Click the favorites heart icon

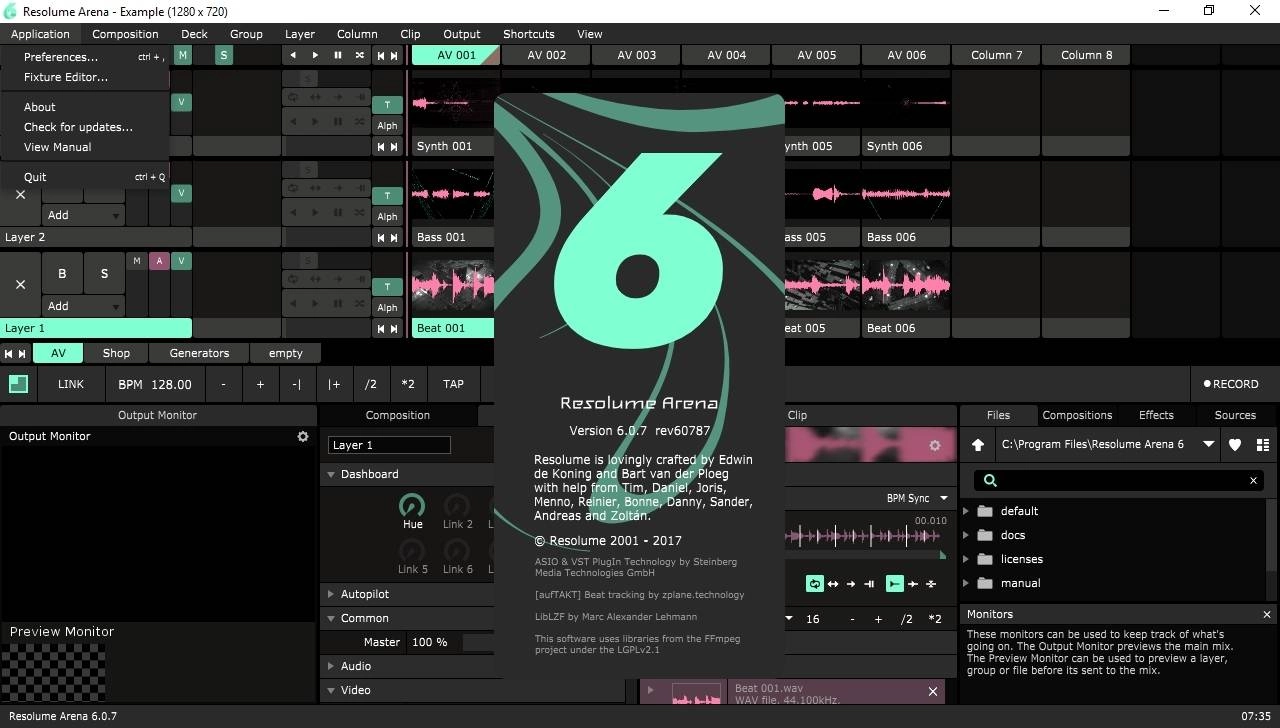tap(1235, 445)
